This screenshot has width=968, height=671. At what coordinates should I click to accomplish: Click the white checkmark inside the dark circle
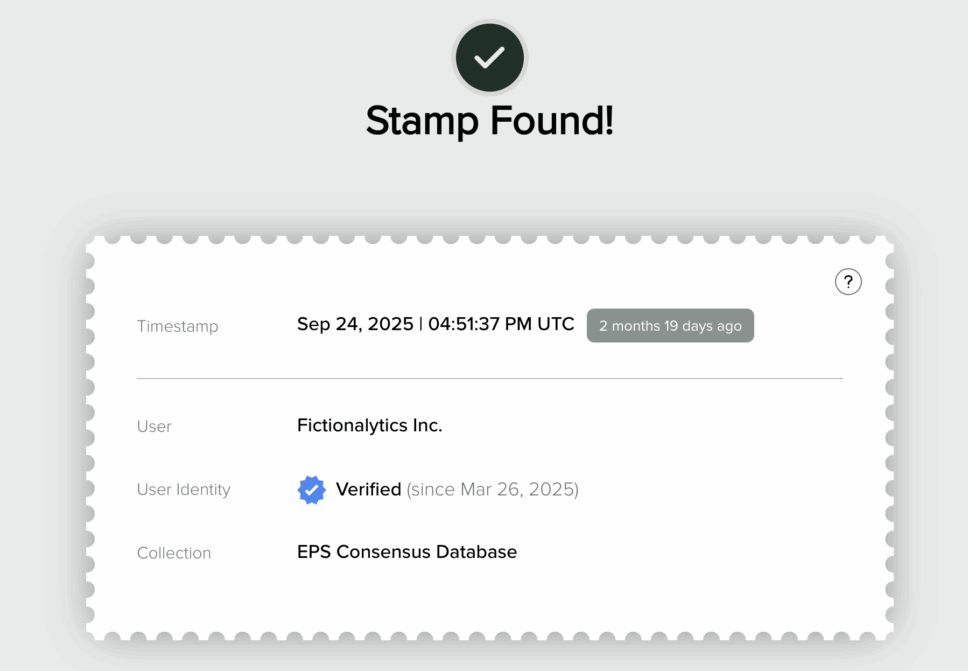click(x=489, y=58)
